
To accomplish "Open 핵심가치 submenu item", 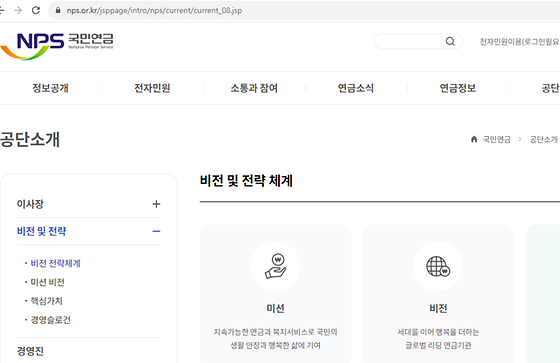I will 46,301.
